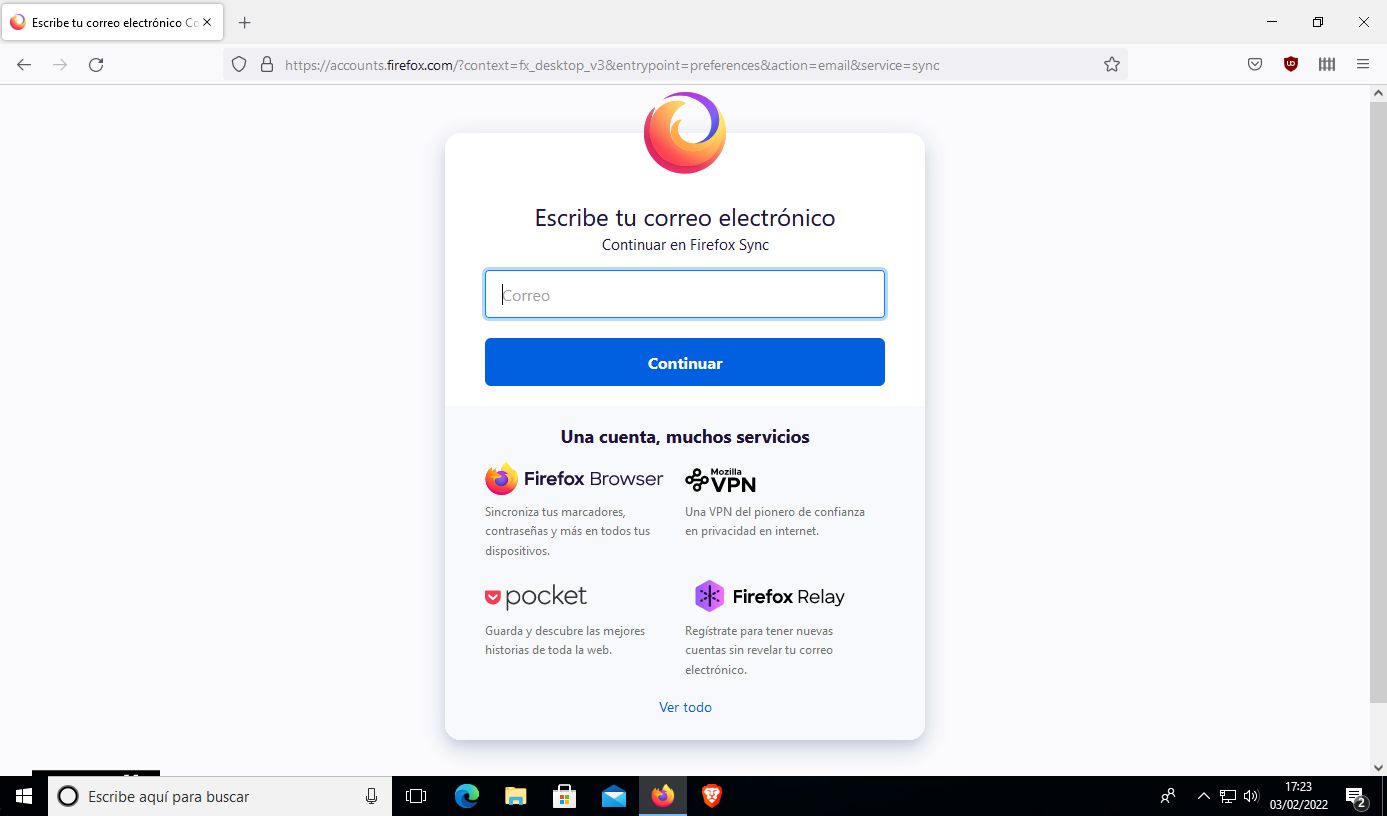Screen dimensions: 1387x816
Task: Bookmark this page with the star icon
Action: click(x=1111, y=65)
